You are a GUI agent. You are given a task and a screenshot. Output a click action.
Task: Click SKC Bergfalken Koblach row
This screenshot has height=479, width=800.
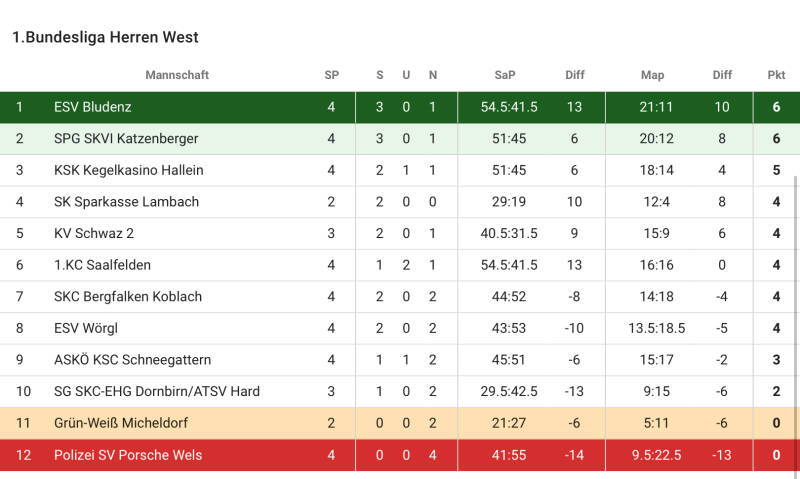click(x=128, y=297)
